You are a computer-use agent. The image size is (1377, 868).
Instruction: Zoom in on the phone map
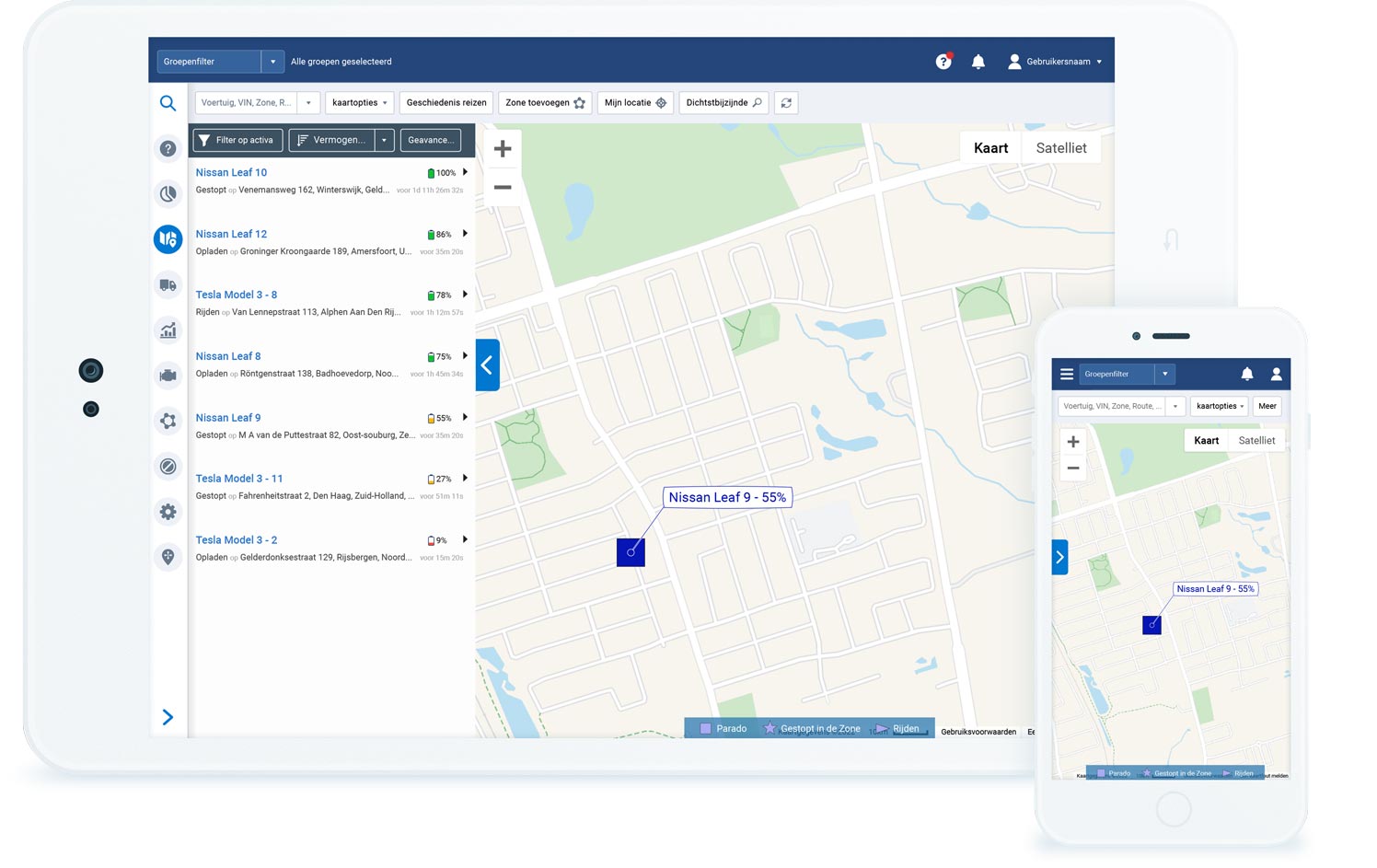tap(1073, 442)
